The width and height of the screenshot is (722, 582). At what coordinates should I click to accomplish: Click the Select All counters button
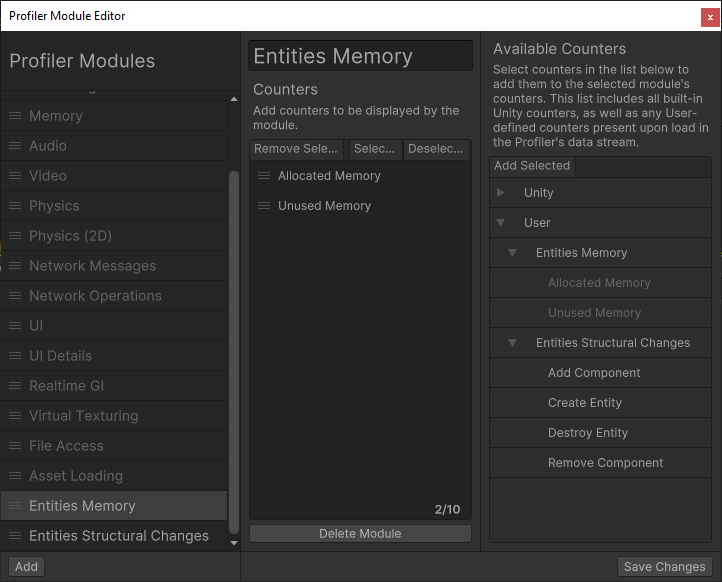coord(375,149)
